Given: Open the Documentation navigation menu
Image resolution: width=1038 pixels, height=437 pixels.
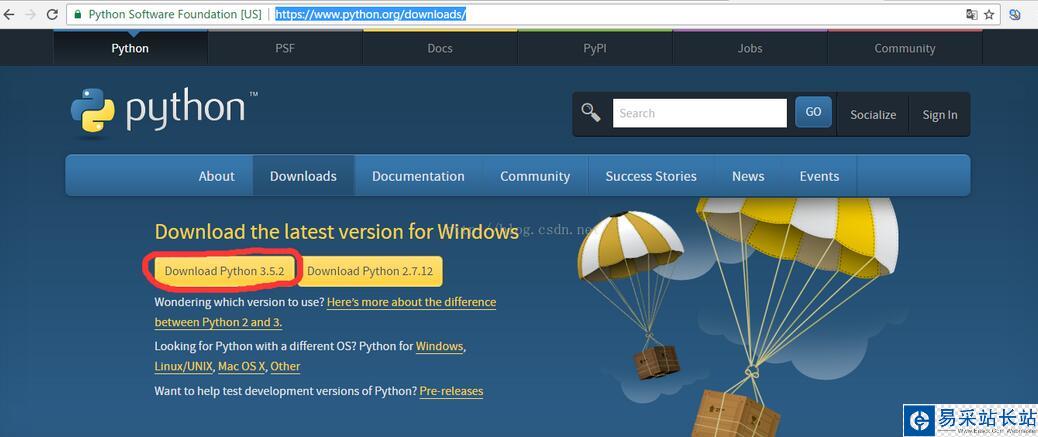Looking at the screenshot, I should (x=418, y=176).
